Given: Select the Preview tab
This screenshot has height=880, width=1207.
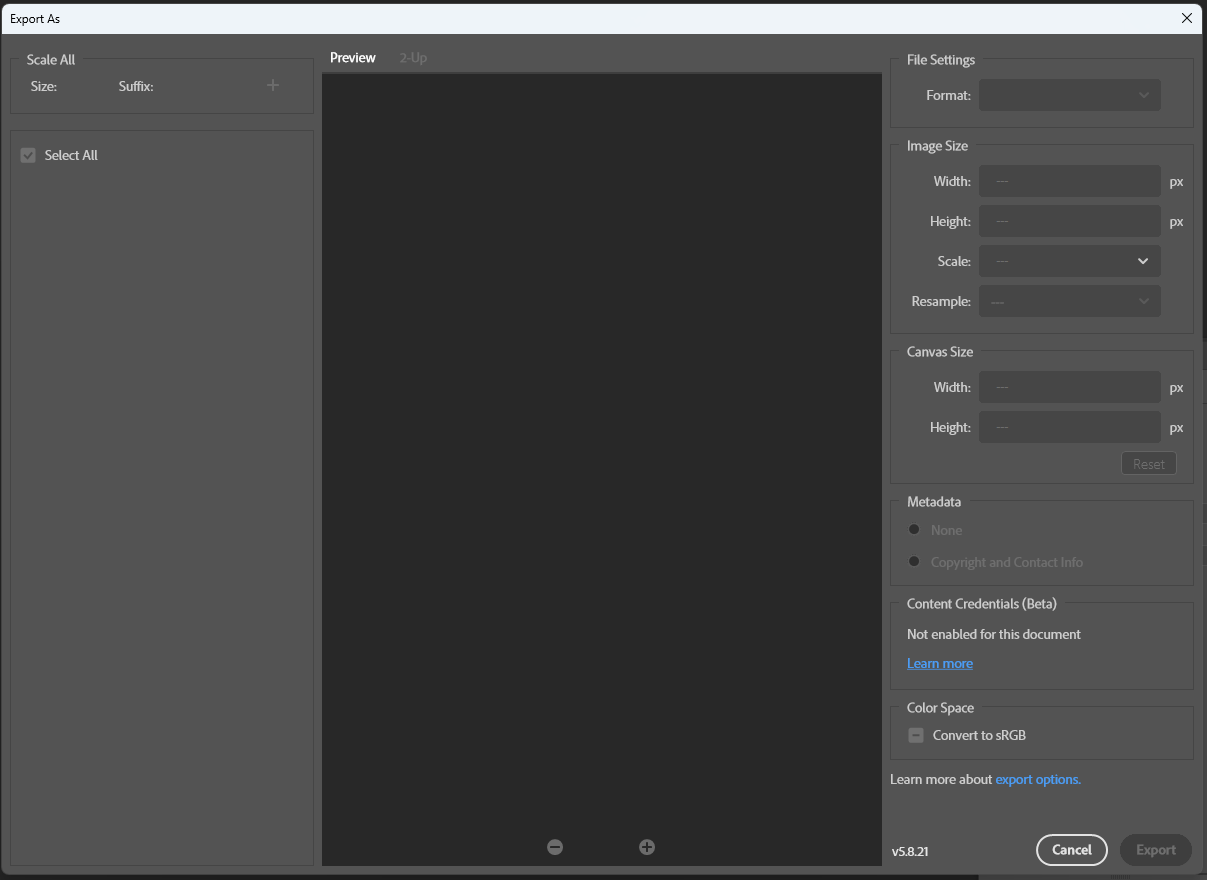Looking at the screenshot, I should 352,57.
